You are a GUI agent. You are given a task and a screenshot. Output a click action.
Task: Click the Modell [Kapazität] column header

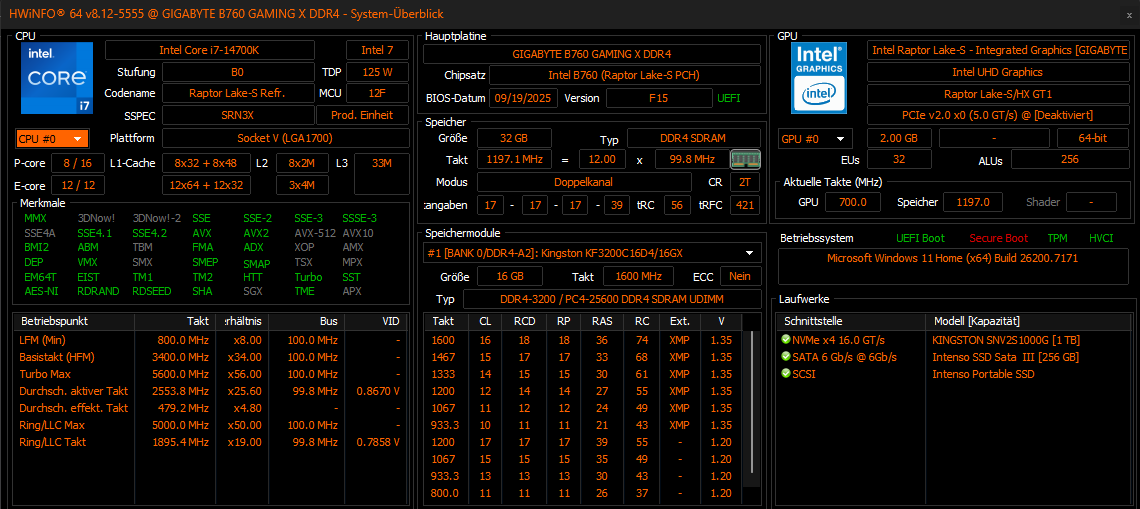[x=1029, y=321]
